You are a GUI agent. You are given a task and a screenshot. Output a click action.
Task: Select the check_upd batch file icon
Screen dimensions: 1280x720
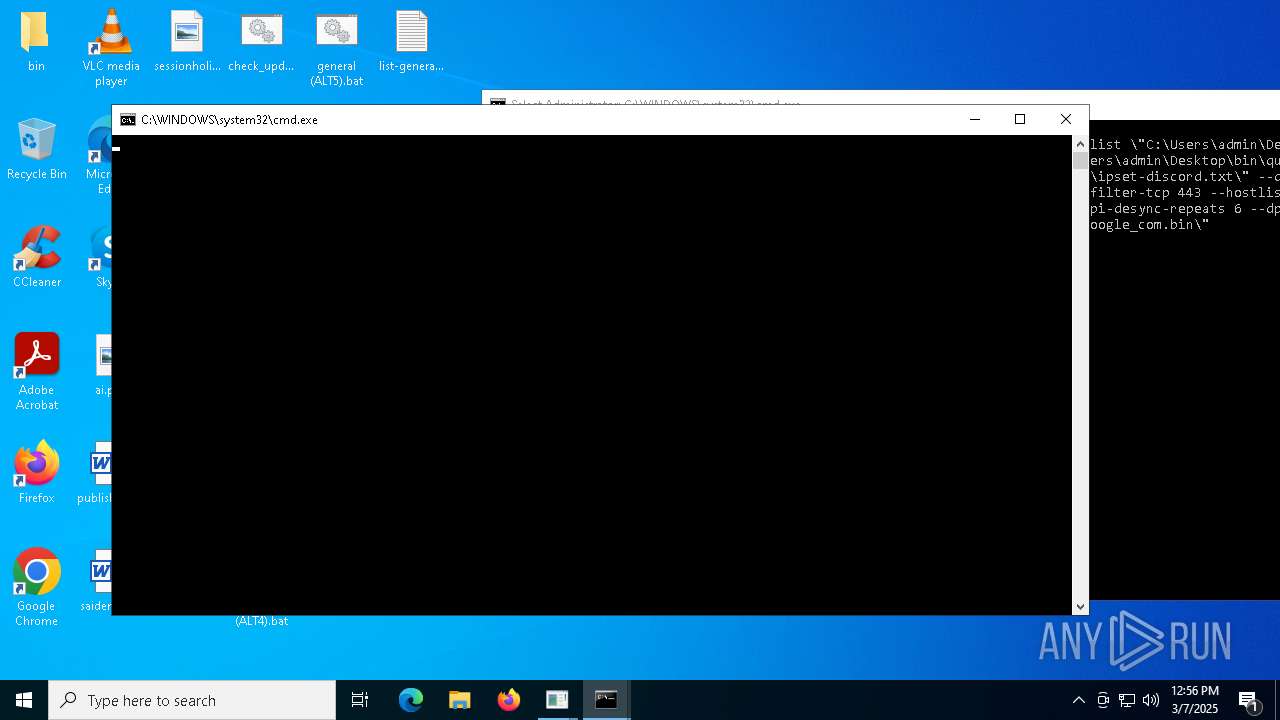tap(261, 42)
